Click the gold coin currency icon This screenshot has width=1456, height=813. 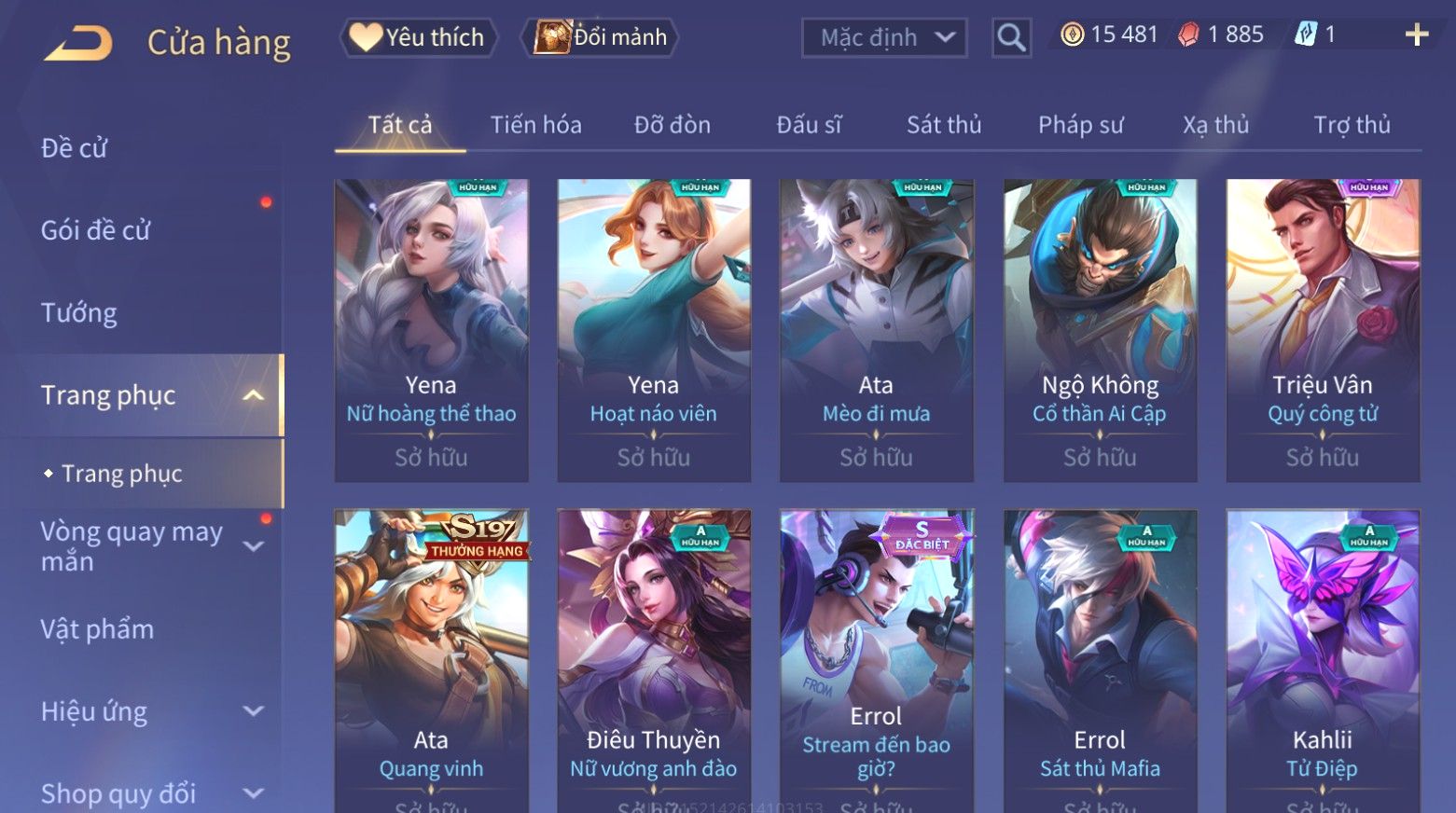tap(1073, 35)
